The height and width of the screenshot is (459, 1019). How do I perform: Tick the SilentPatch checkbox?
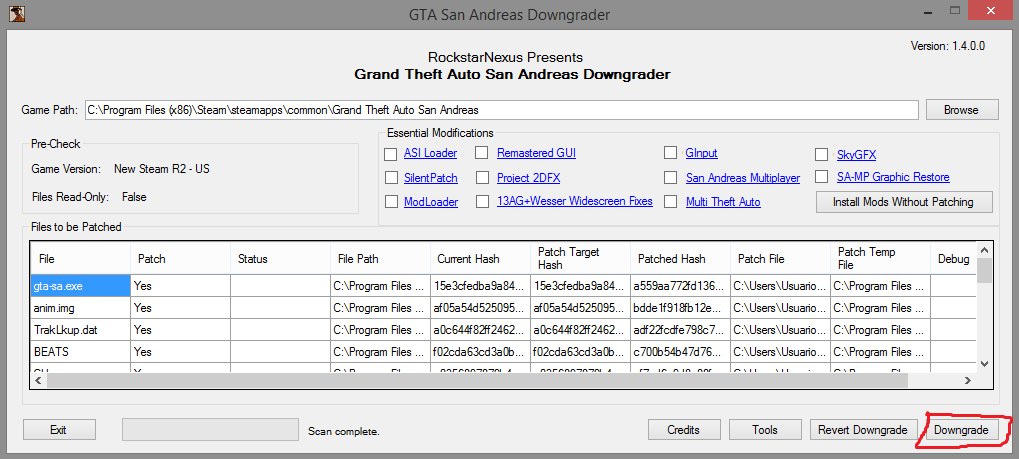tap(391, 178)
